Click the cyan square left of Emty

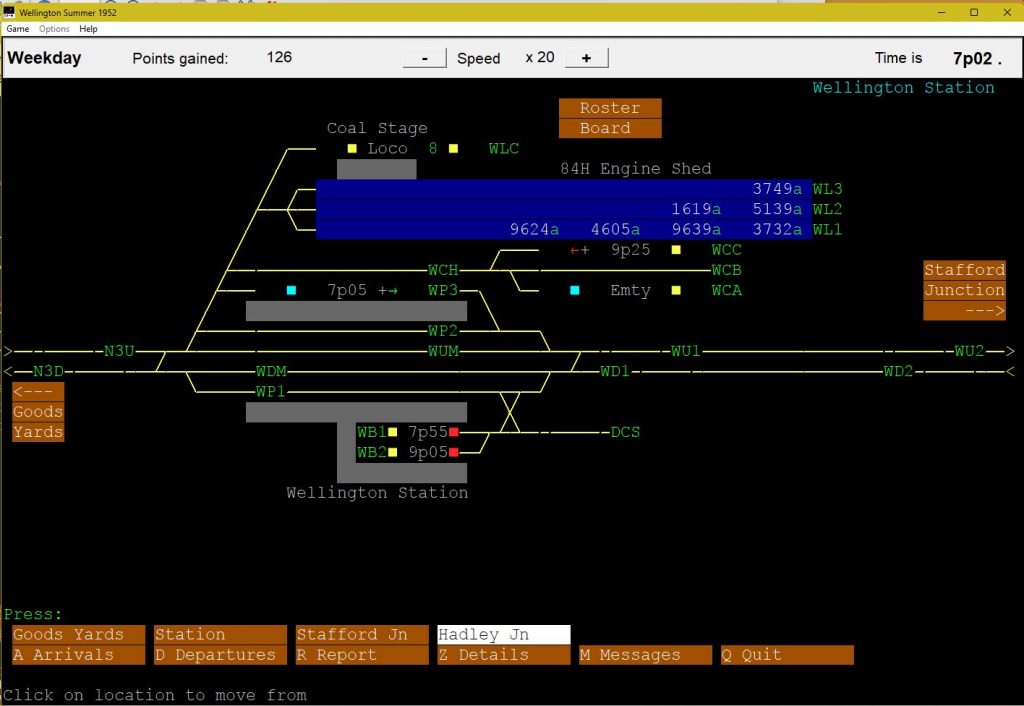click(575, 291)
